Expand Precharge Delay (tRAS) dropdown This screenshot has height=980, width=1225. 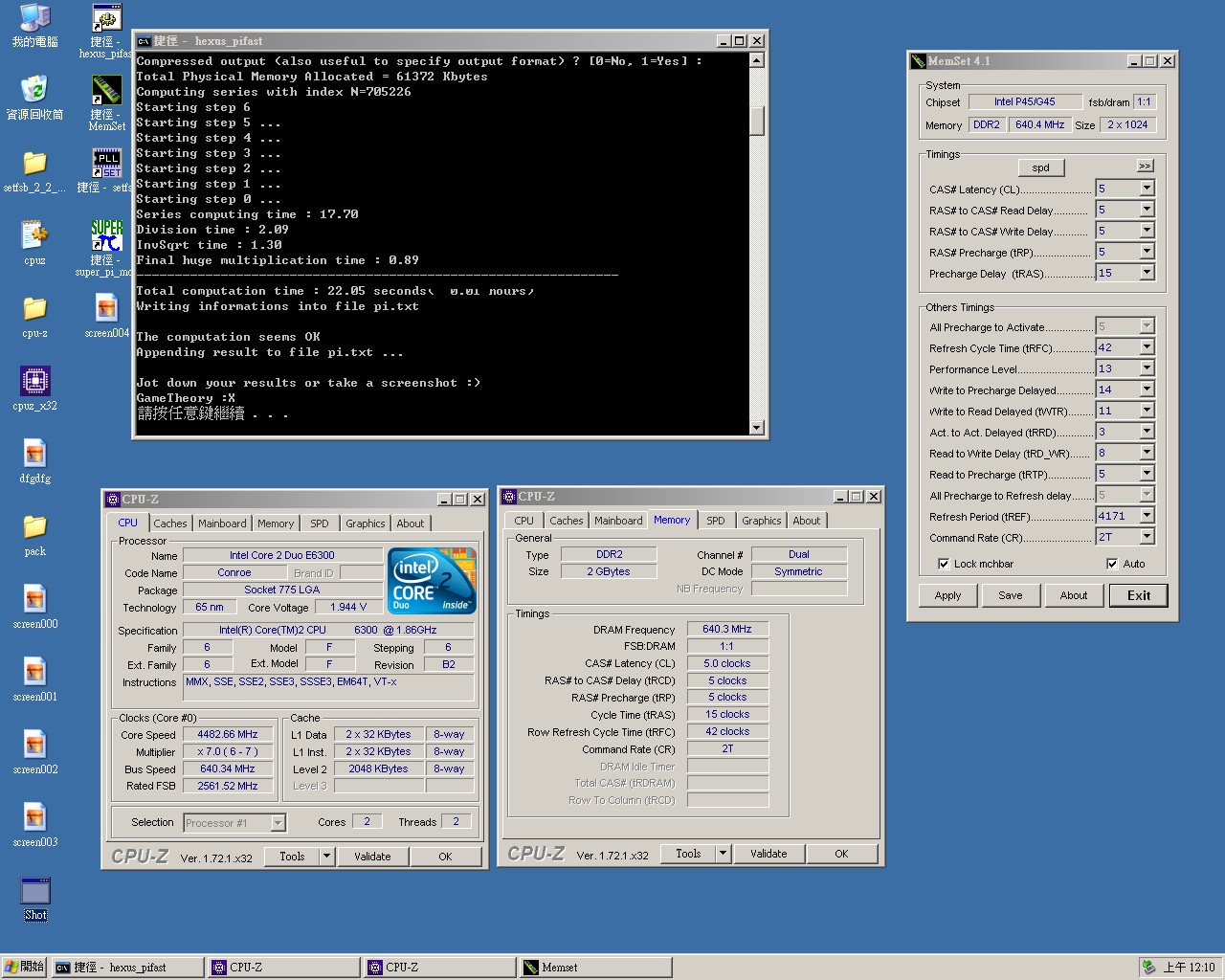click(1147, 273)
